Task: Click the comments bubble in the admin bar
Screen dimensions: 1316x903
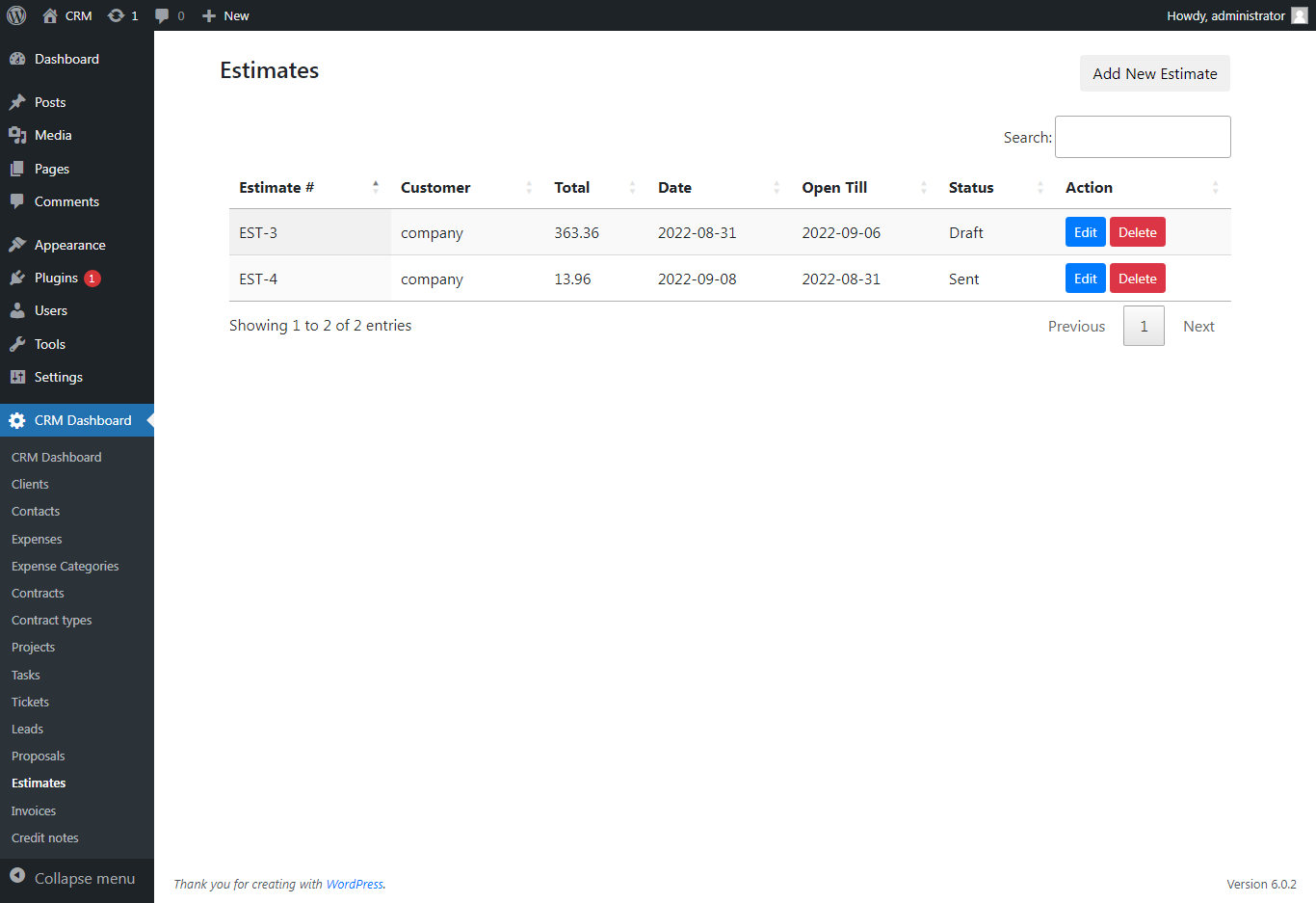Action: click(x=162, y=15)
